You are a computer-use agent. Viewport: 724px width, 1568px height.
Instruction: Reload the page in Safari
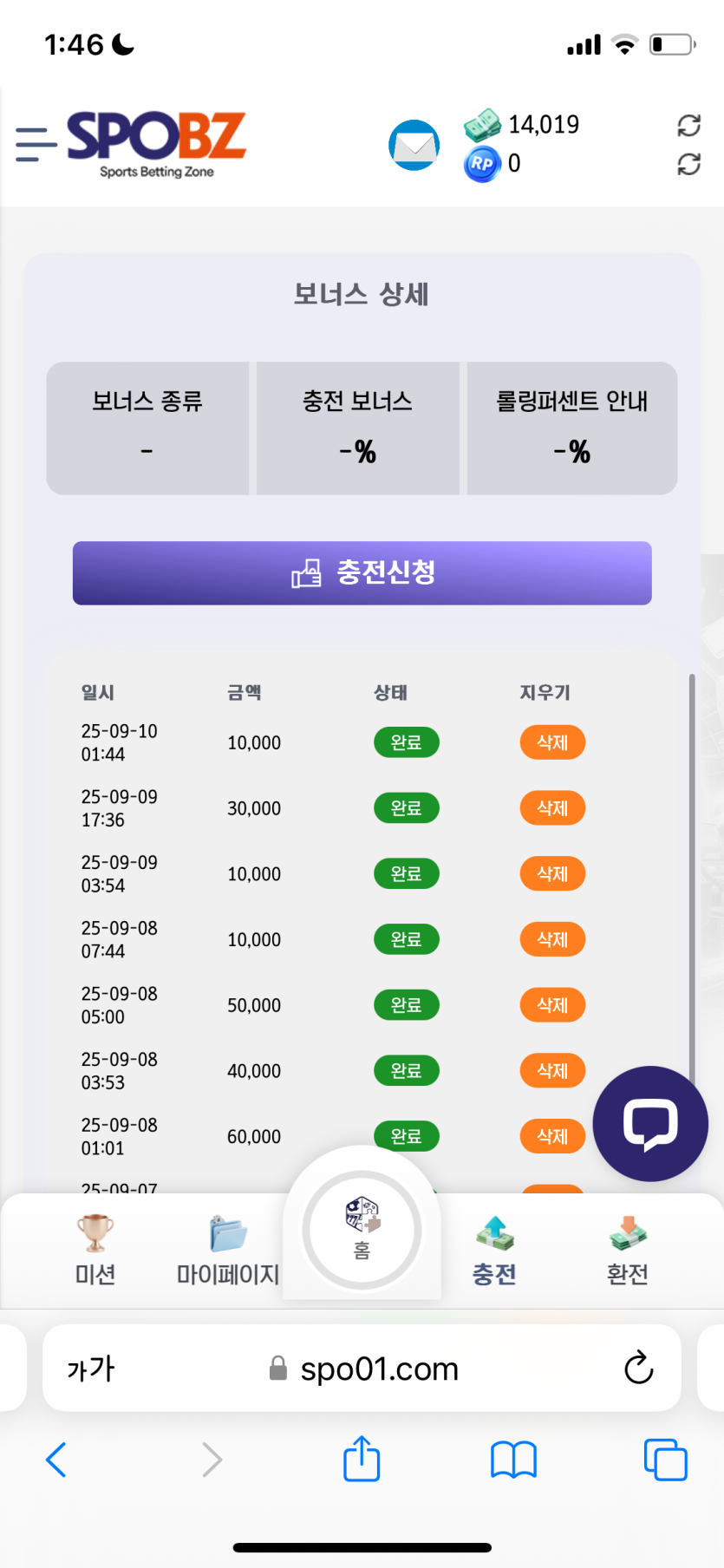coord(638,1368)
